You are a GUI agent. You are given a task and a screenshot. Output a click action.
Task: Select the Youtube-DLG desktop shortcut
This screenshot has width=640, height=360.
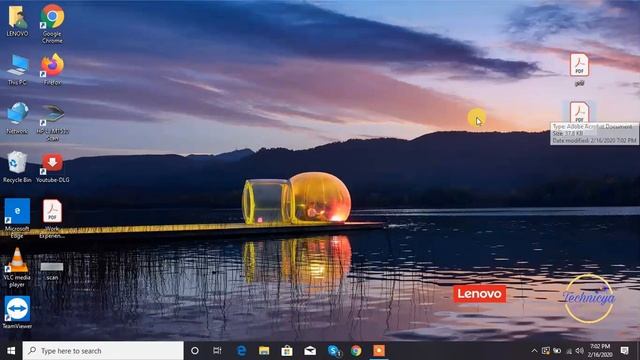(52, 167)
